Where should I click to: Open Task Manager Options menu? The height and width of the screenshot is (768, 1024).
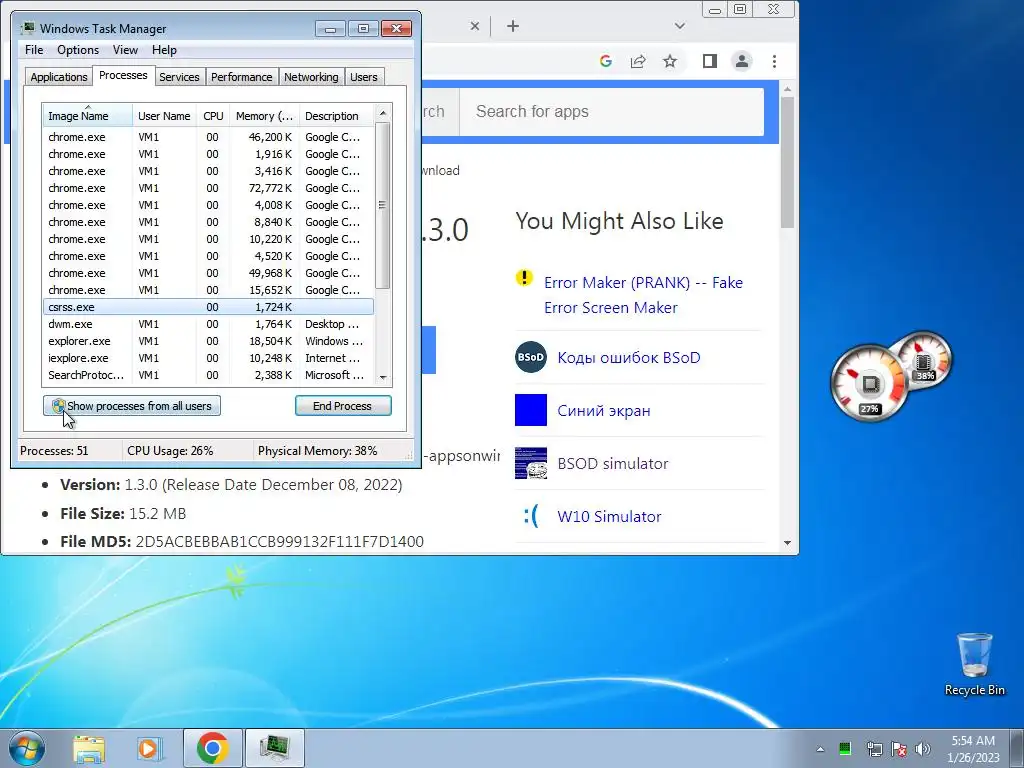point(78,50)
